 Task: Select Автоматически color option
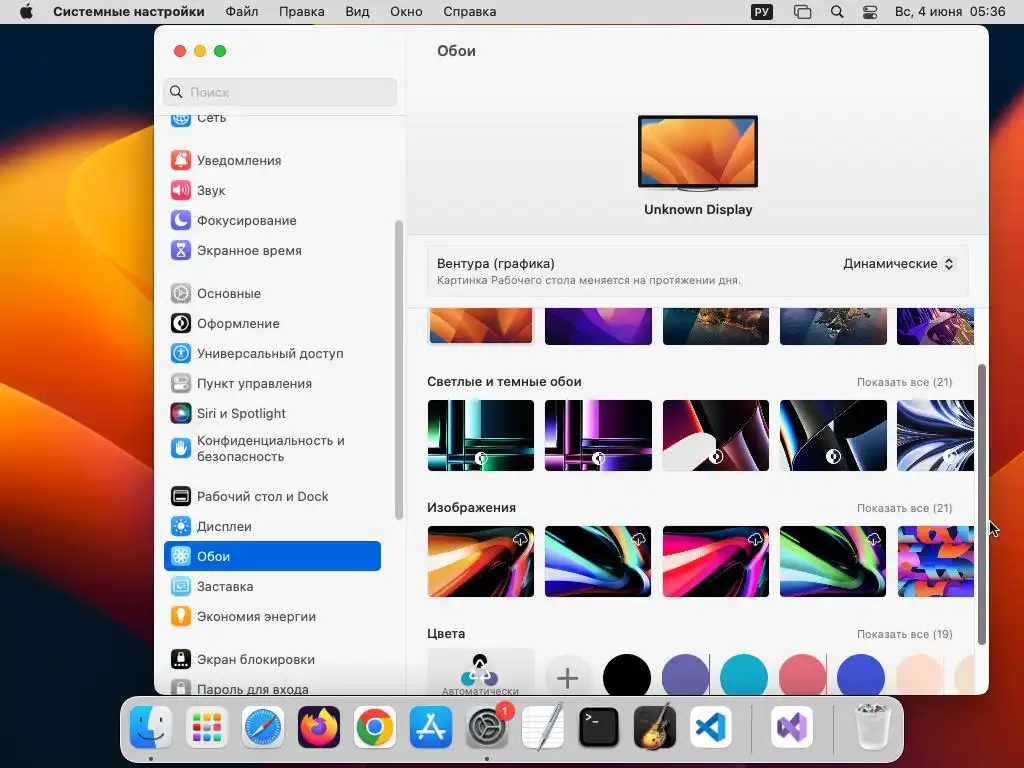tap(480, 673)
